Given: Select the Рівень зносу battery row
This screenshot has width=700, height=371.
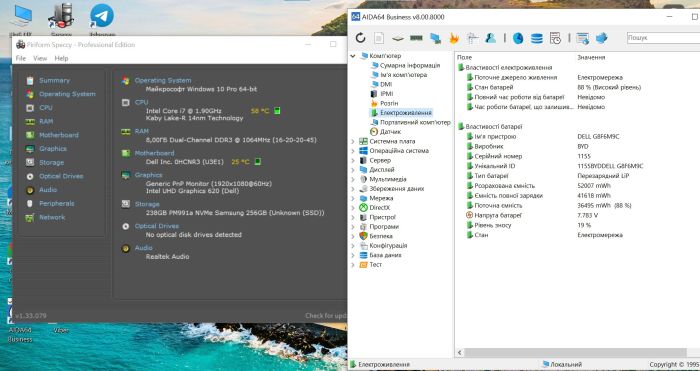Looking at the screenshot, I should pos(578,225).
